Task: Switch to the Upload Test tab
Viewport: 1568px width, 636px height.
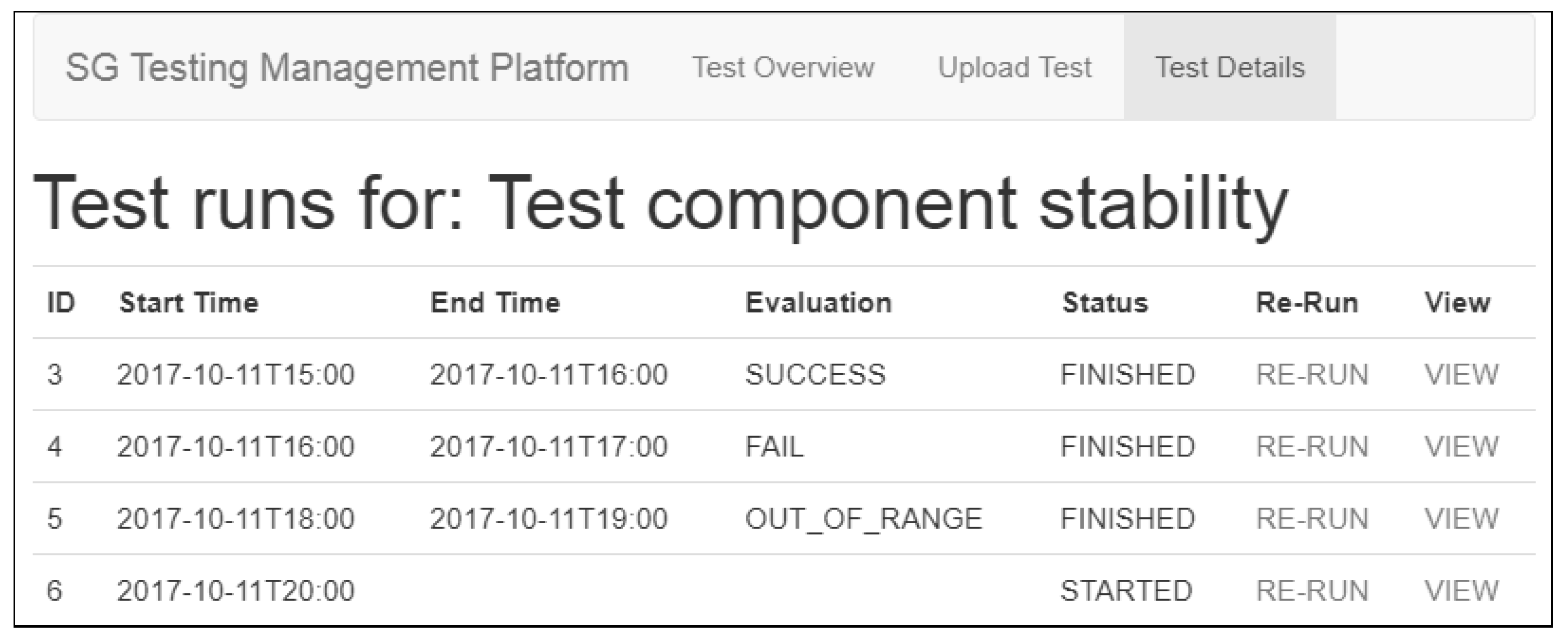Action: (1014, 67)
